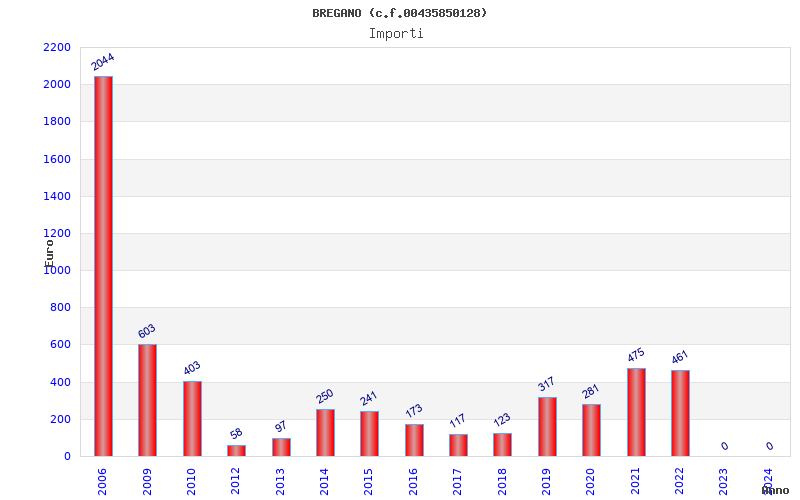The image size is (800, 500).
Task: Click the y-axis tick label 600
Action: pyautogui.click(x=60, y=344)
